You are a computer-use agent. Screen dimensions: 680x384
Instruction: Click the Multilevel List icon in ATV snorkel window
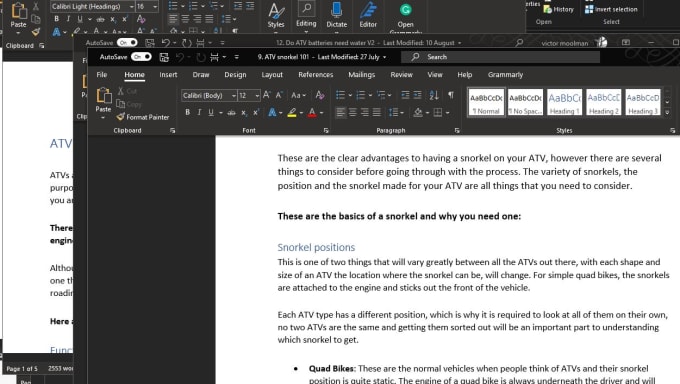pos(381,95)
